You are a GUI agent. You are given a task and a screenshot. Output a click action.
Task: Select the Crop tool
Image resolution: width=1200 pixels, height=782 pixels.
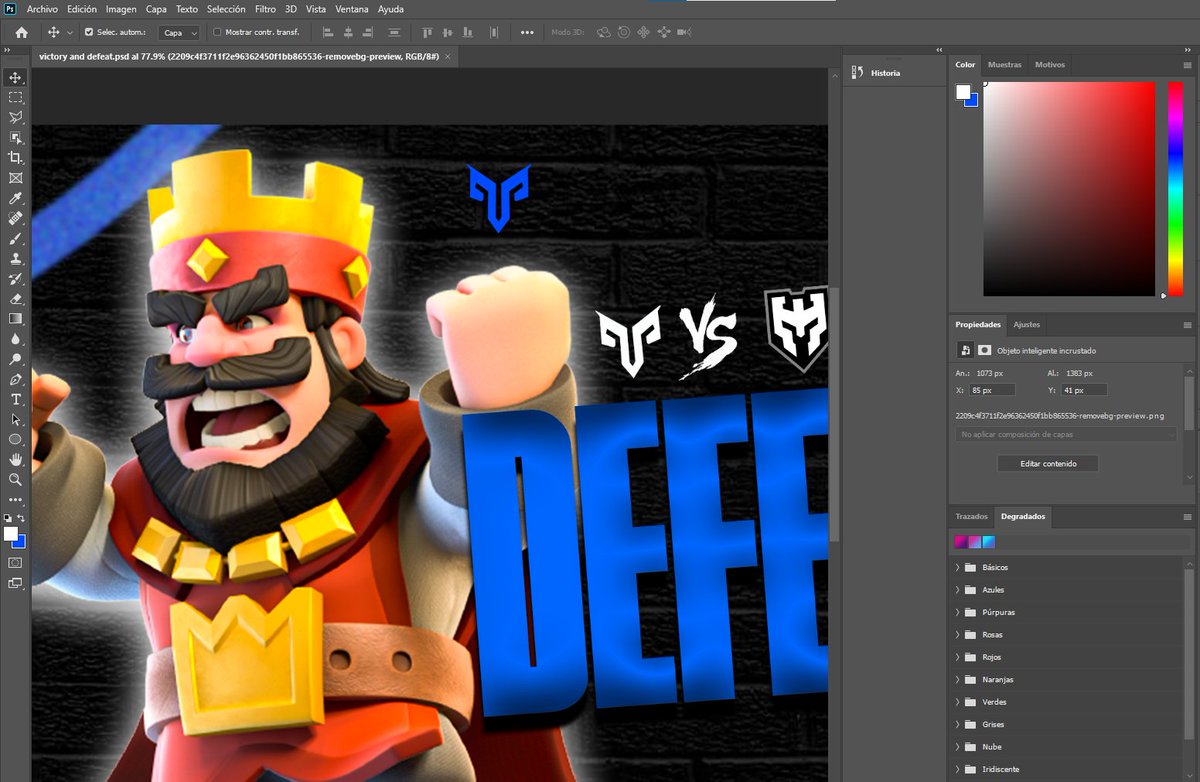(x=15, y=158)
